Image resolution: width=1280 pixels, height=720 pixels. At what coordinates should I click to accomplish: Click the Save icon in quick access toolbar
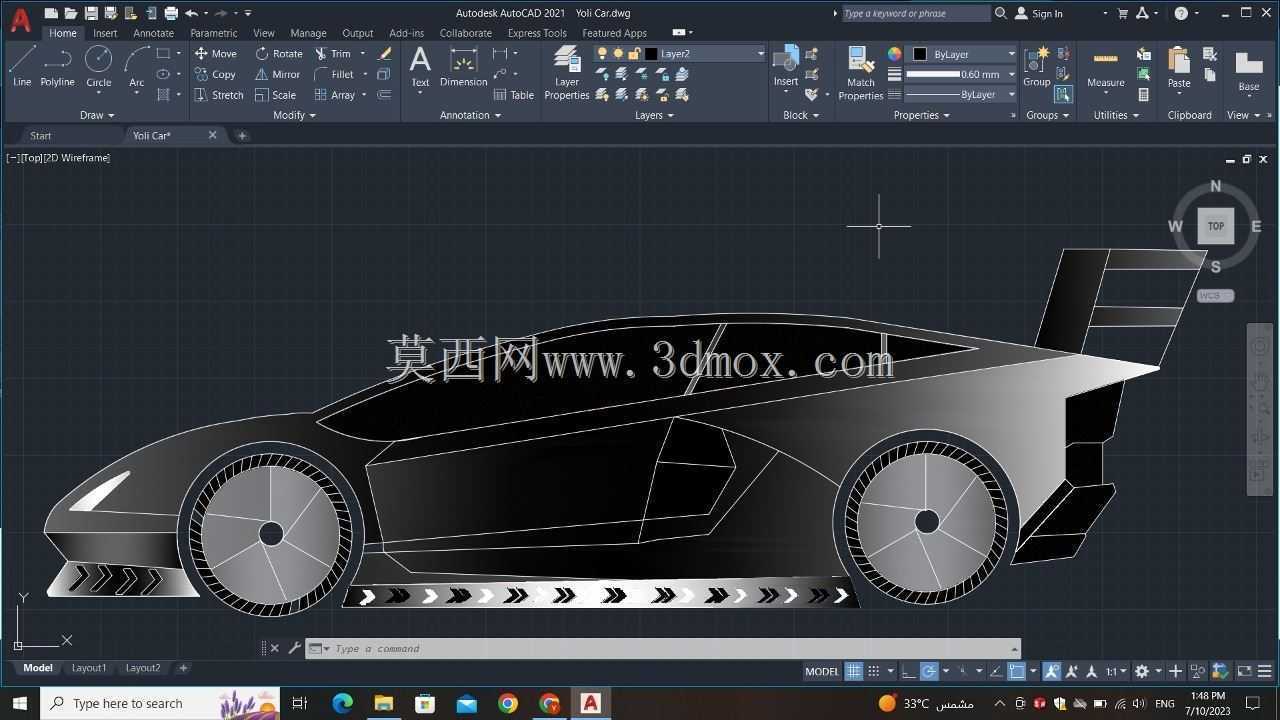coord(91,13)
